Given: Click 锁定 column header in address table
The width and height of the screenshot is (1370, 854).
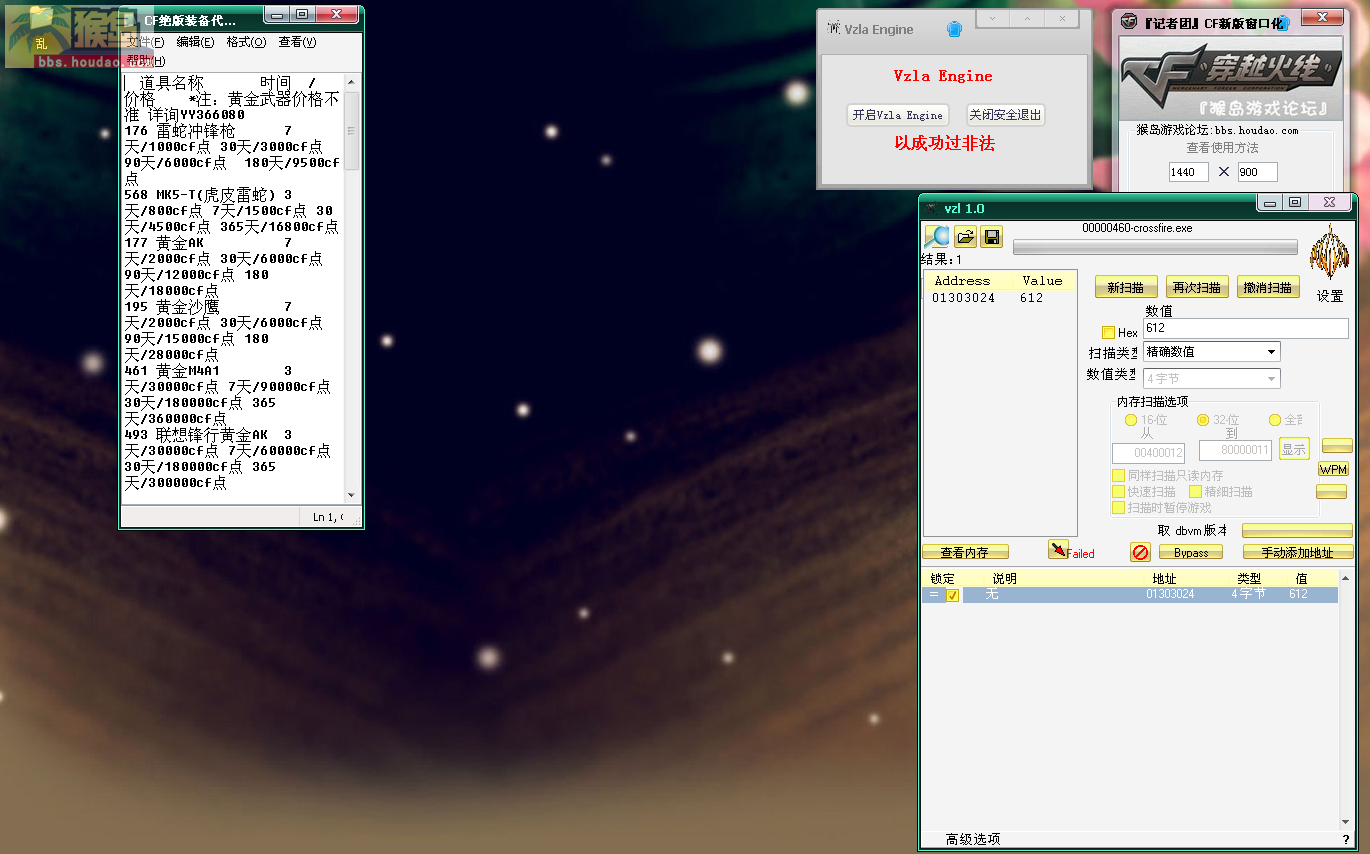Looking at the screenshot, I should [x=942, y=579].
